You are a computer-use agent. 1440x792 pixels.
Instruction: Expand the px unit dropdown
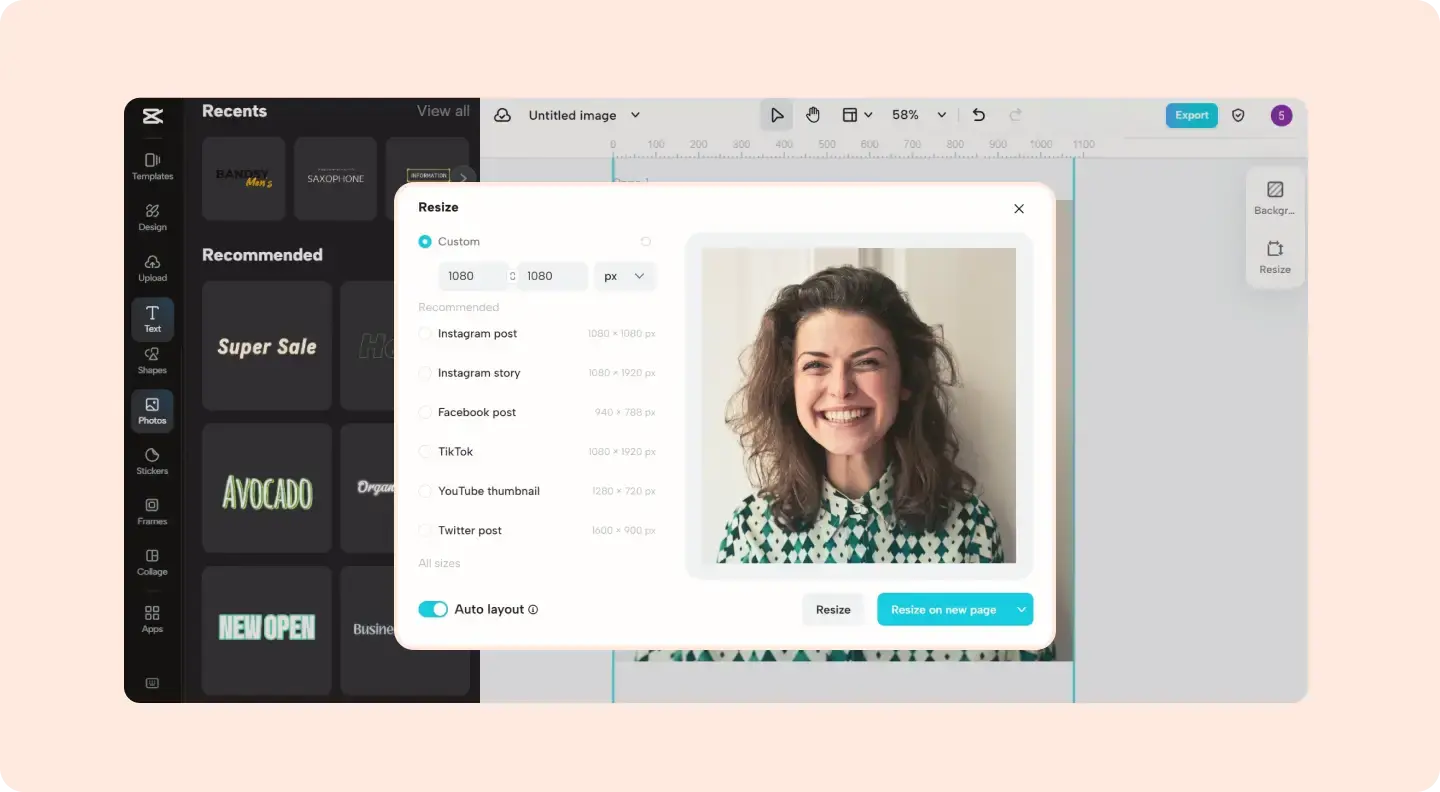click(625, 276)
